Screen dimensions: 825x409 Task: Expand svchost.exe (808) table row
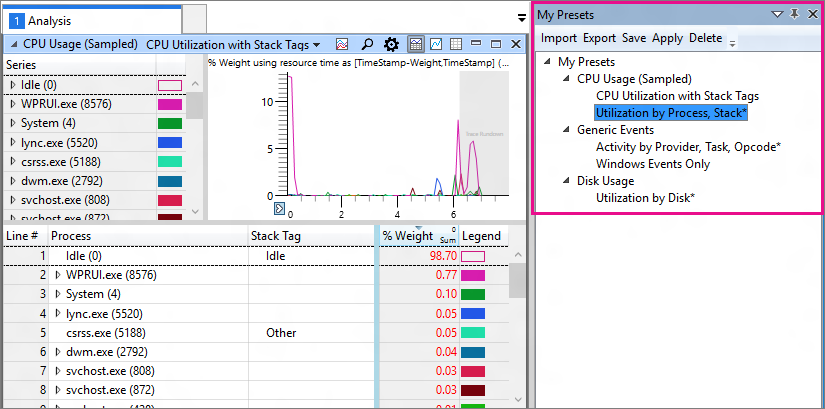coord(58,371)
